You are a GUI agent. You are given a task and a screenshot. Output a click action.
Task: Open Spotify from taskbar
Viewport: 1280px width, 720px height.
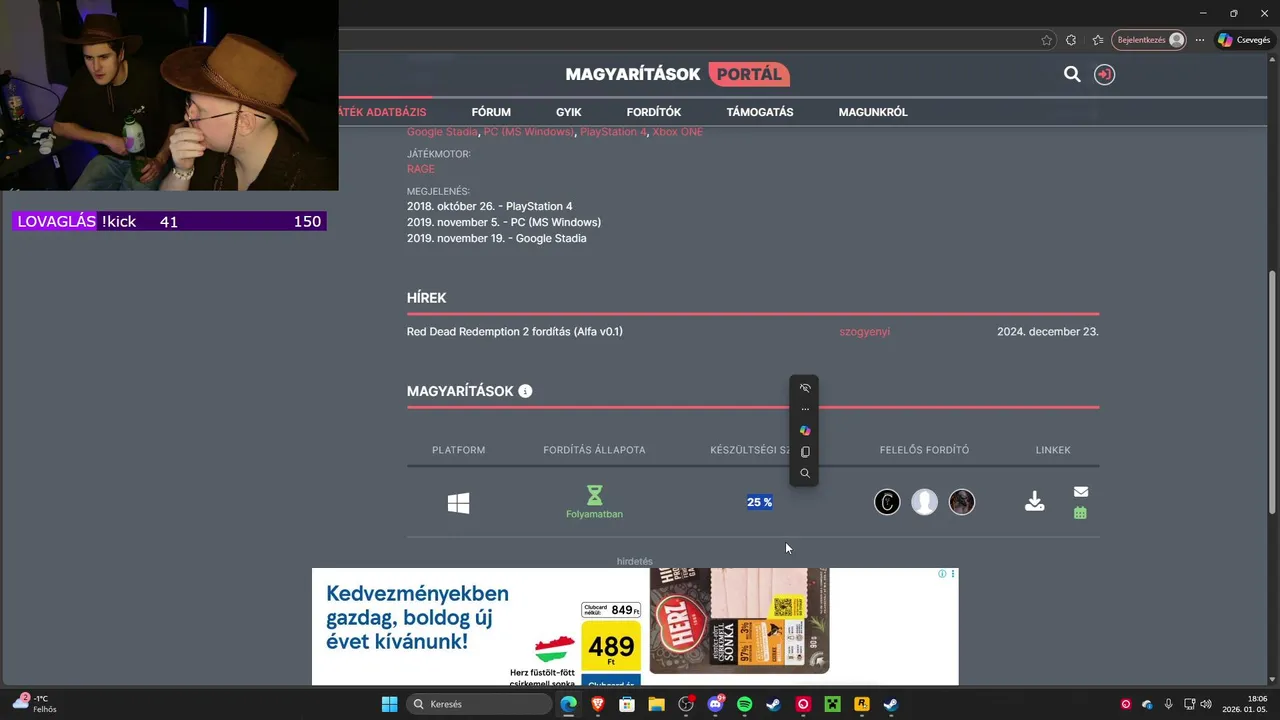pyautogui.click(x=744, y=704)
